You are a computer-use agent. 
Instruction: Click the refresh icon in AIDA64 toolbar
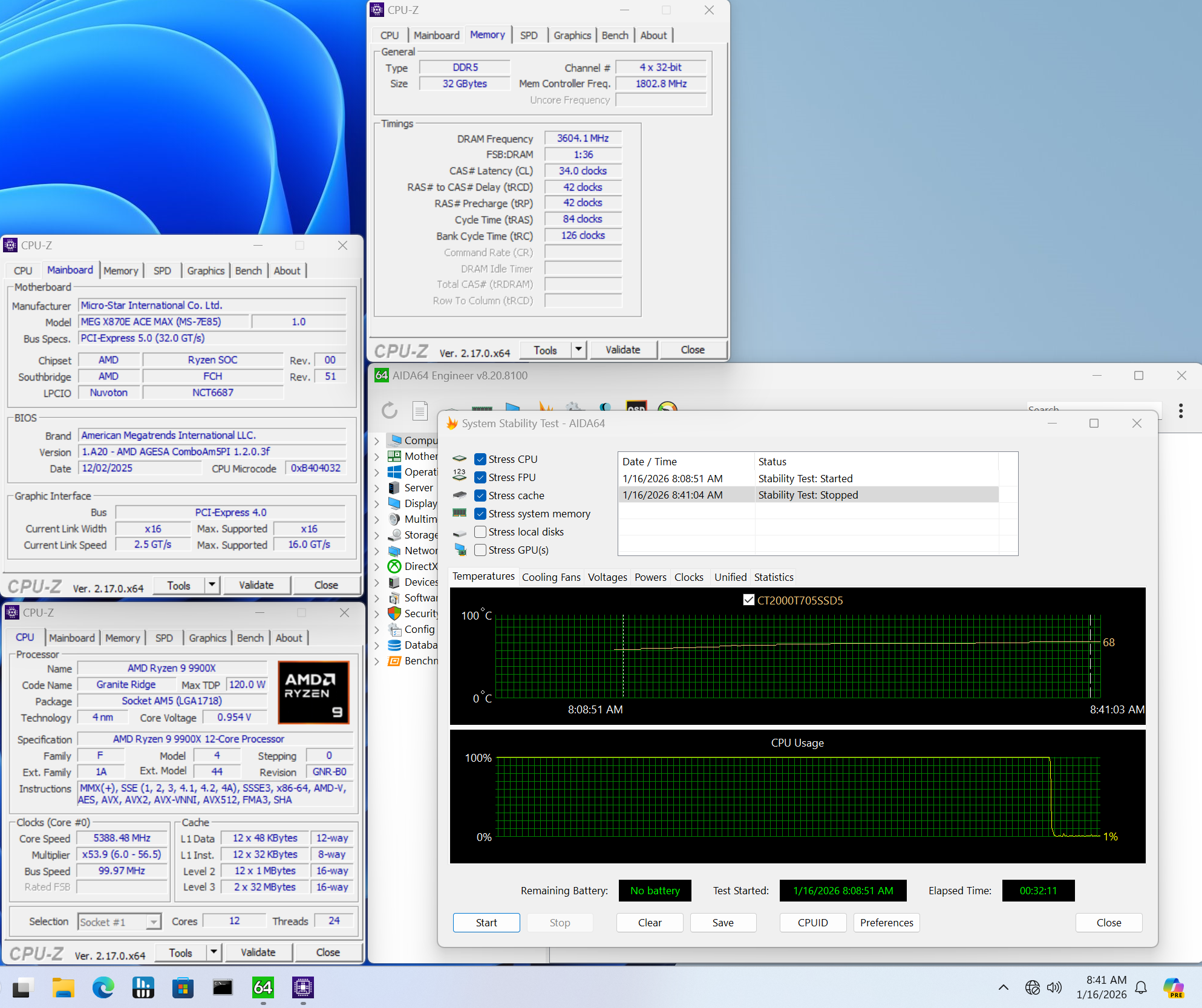click(389, 410)
